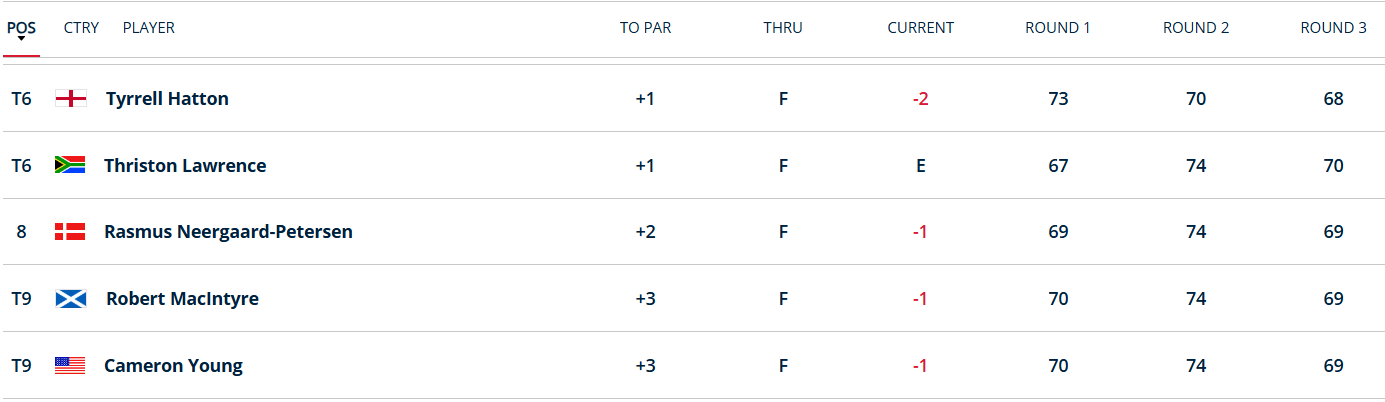
Task: Open Tyrrell Hatton's player profile
Action: pos(167,99)
